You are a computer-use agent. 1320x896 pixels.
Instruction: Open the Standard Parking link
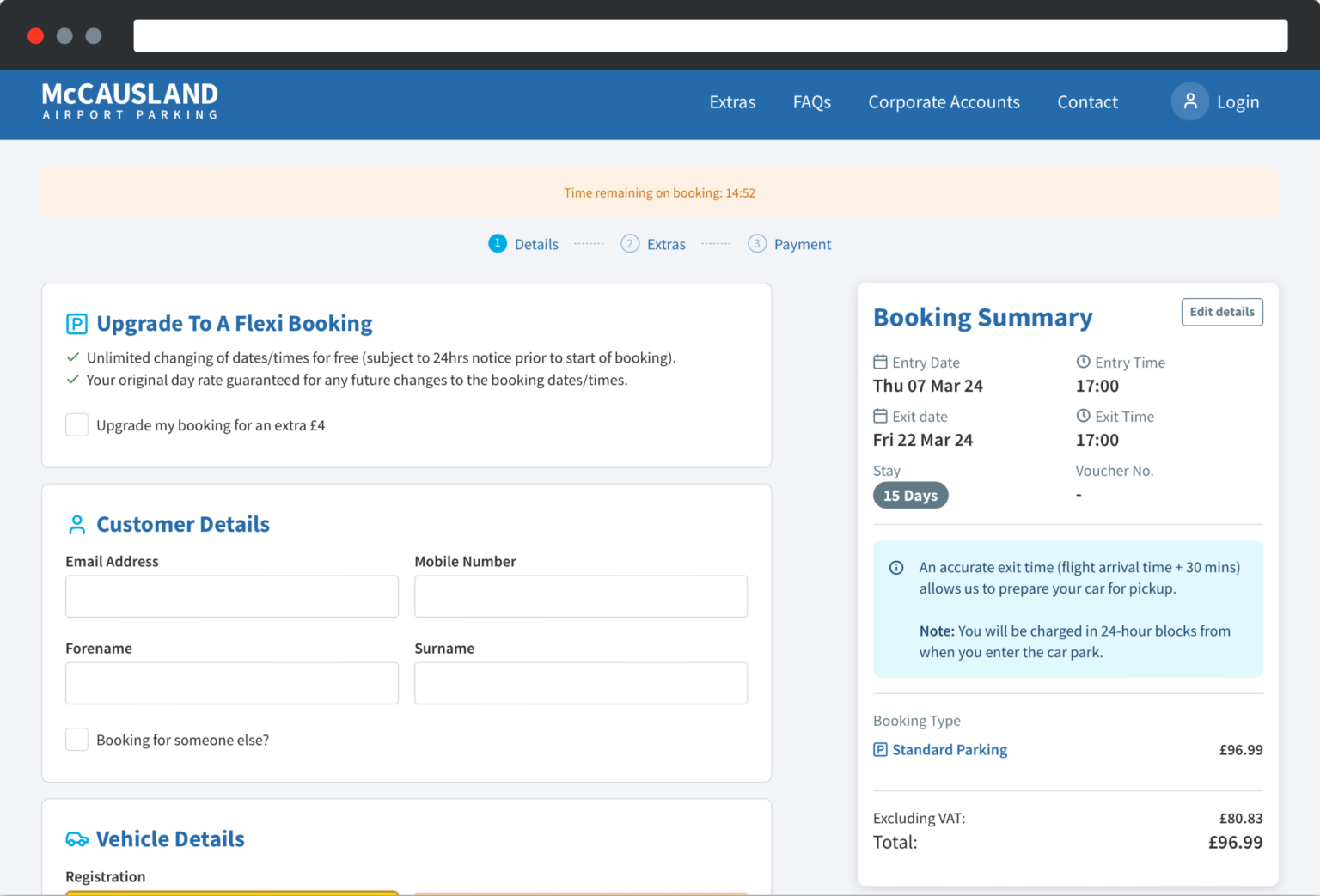click(949, 749)
